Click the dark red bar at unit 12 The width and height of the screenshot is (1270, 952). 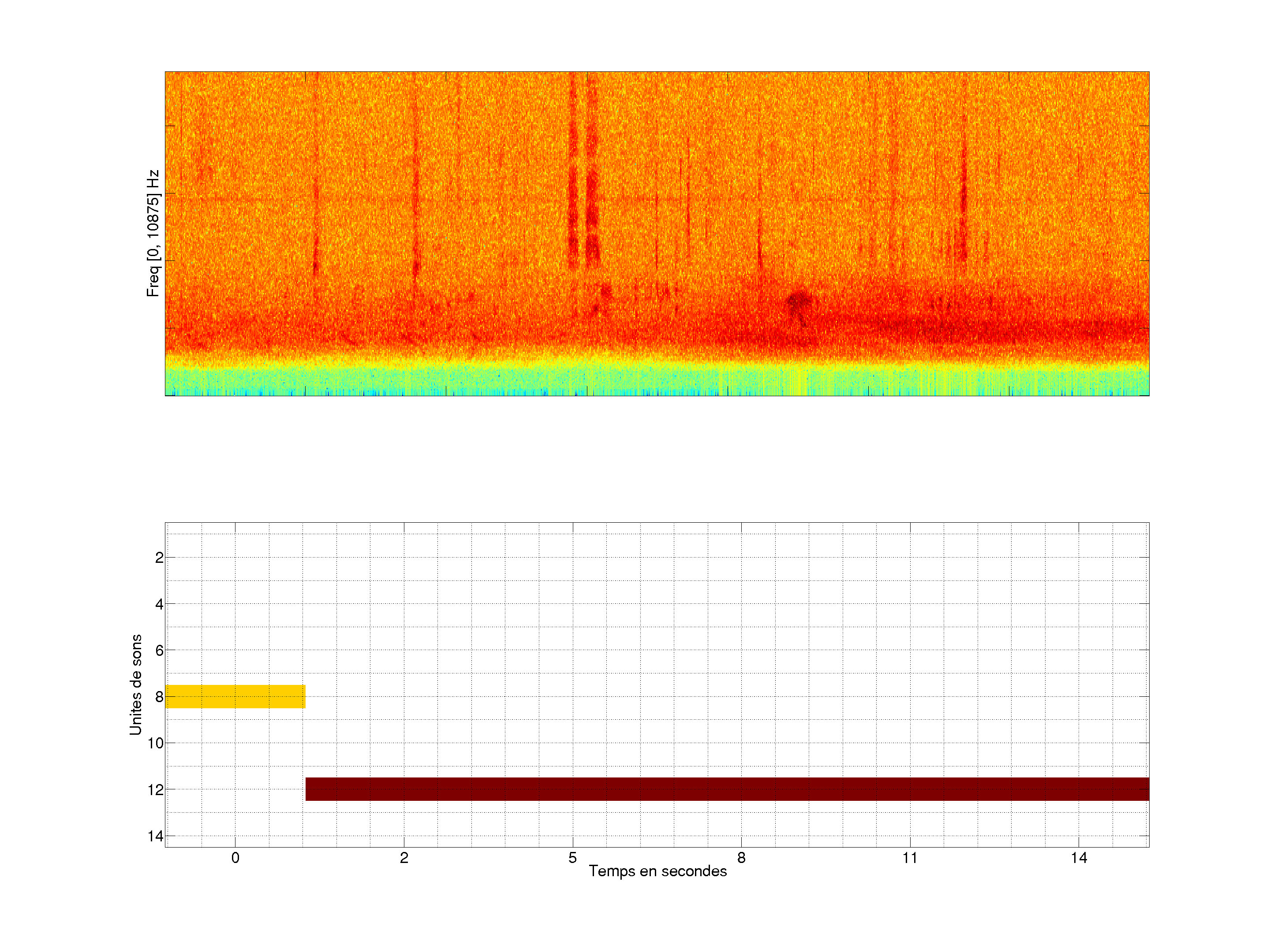coord(727,789)
